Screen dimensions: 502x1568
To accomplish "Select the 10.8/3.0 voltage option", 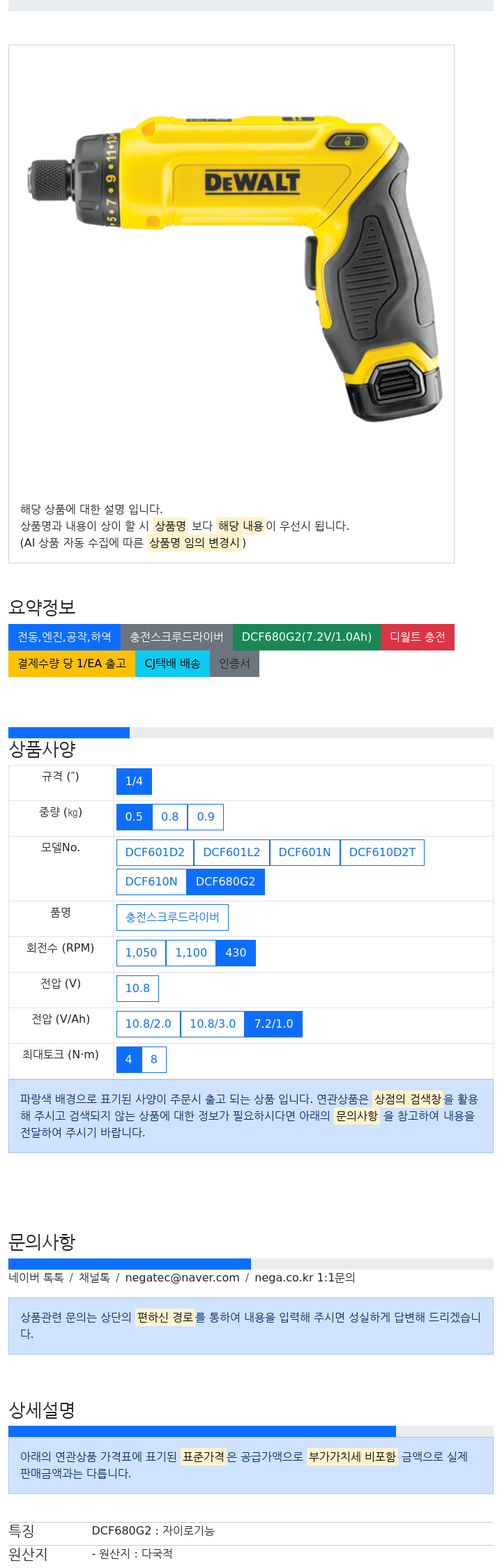I will click(x=213, y=1024).
